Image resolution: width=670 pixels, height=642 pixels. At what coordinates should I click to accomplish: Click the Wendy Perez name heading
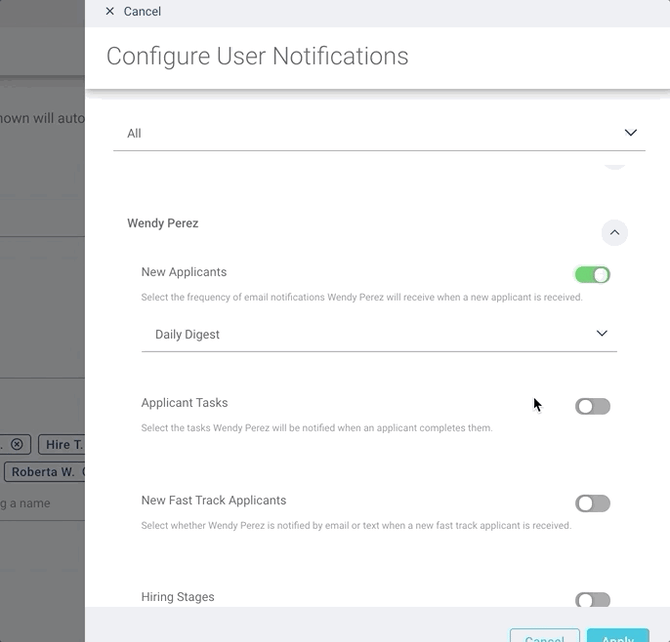pyautogui.click(x=163, y=223)
